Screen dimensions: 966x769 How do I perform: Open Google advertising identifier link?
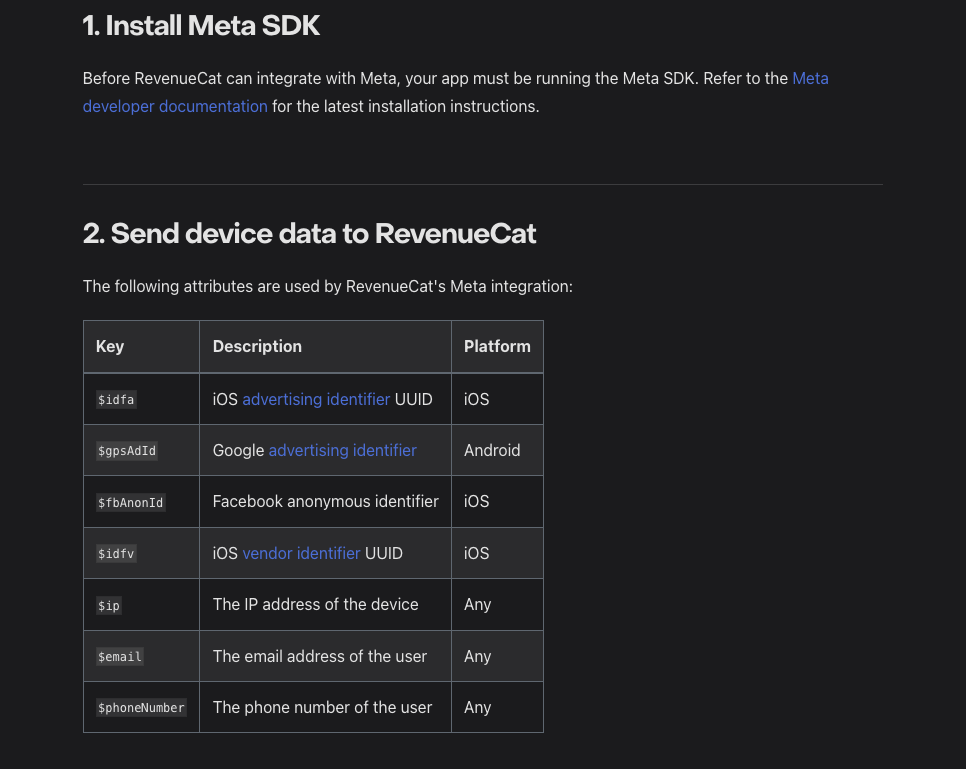pyautogui.click(x=343, y=450)
